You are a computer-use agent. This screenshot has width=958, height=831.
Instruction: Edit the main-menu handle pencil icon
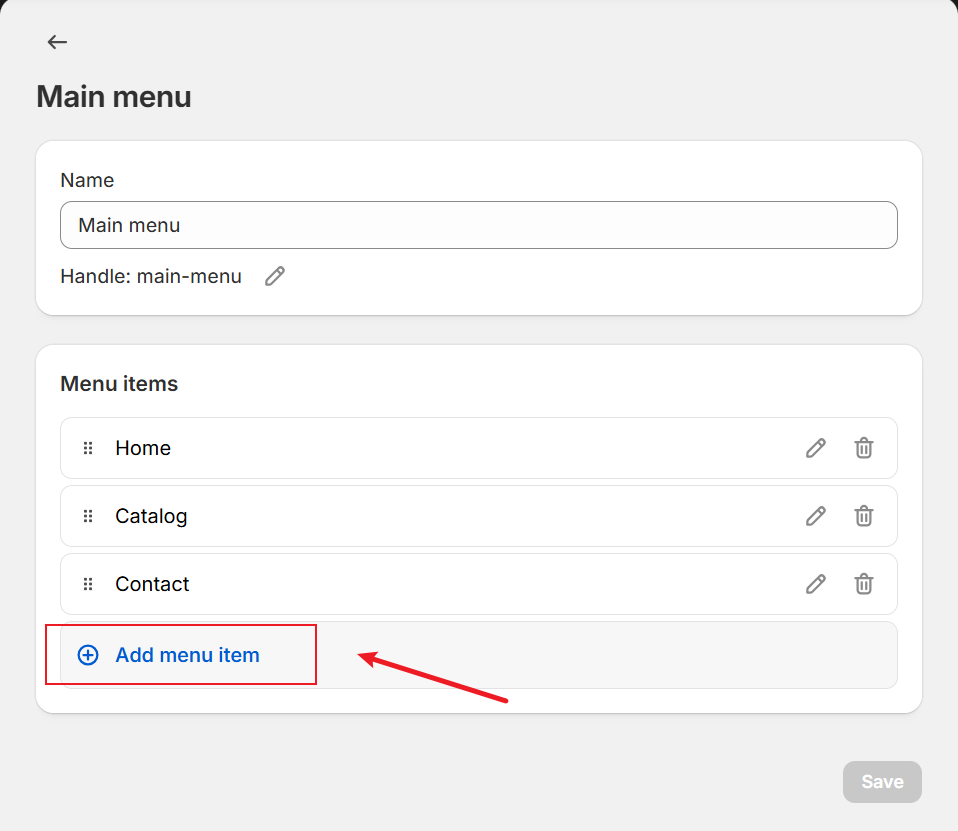tap(275, 276)
